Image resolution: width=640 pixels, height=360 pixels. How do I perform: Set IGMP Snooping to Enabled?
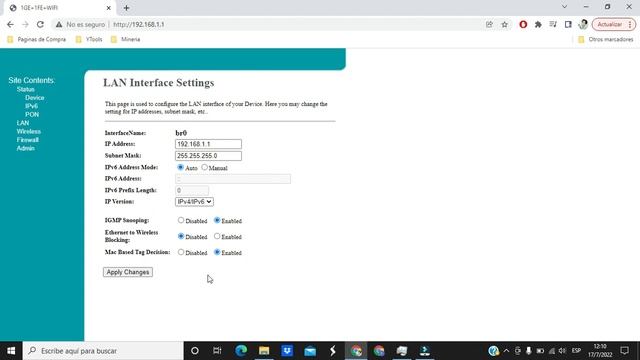tap(217, 220)
